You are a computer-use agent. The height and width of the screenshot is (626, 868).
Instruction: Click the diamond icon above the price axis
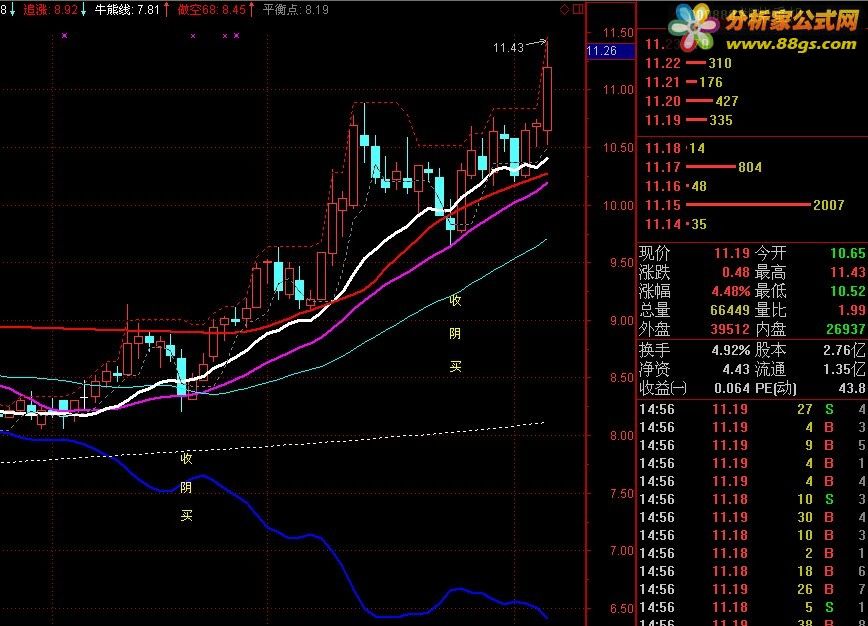pyautogui.click(x=565, y=9)
